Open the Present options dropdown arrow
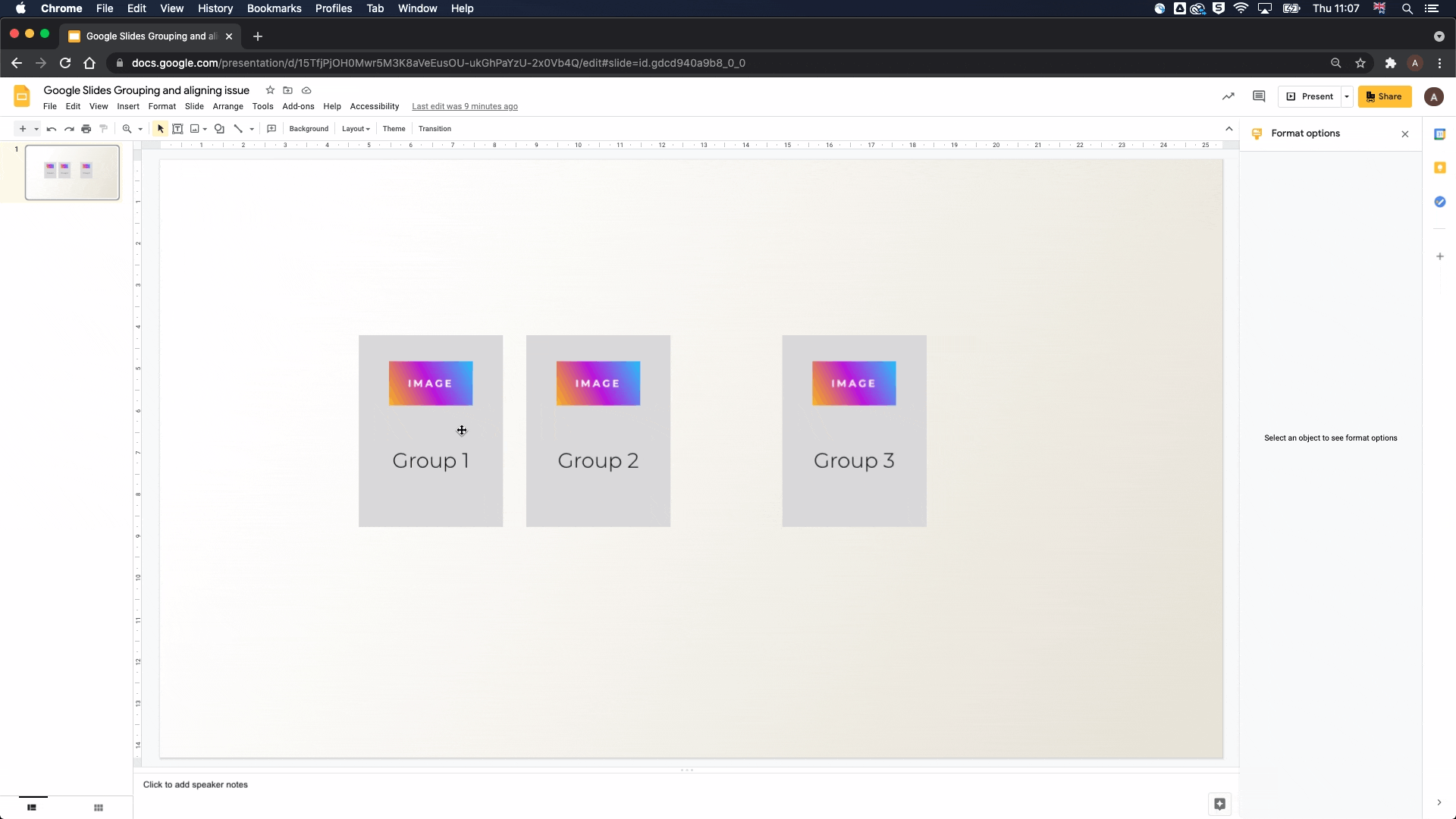This screenshot has height=819, width=1456. pyautogui.click(x=1347, y=96)
